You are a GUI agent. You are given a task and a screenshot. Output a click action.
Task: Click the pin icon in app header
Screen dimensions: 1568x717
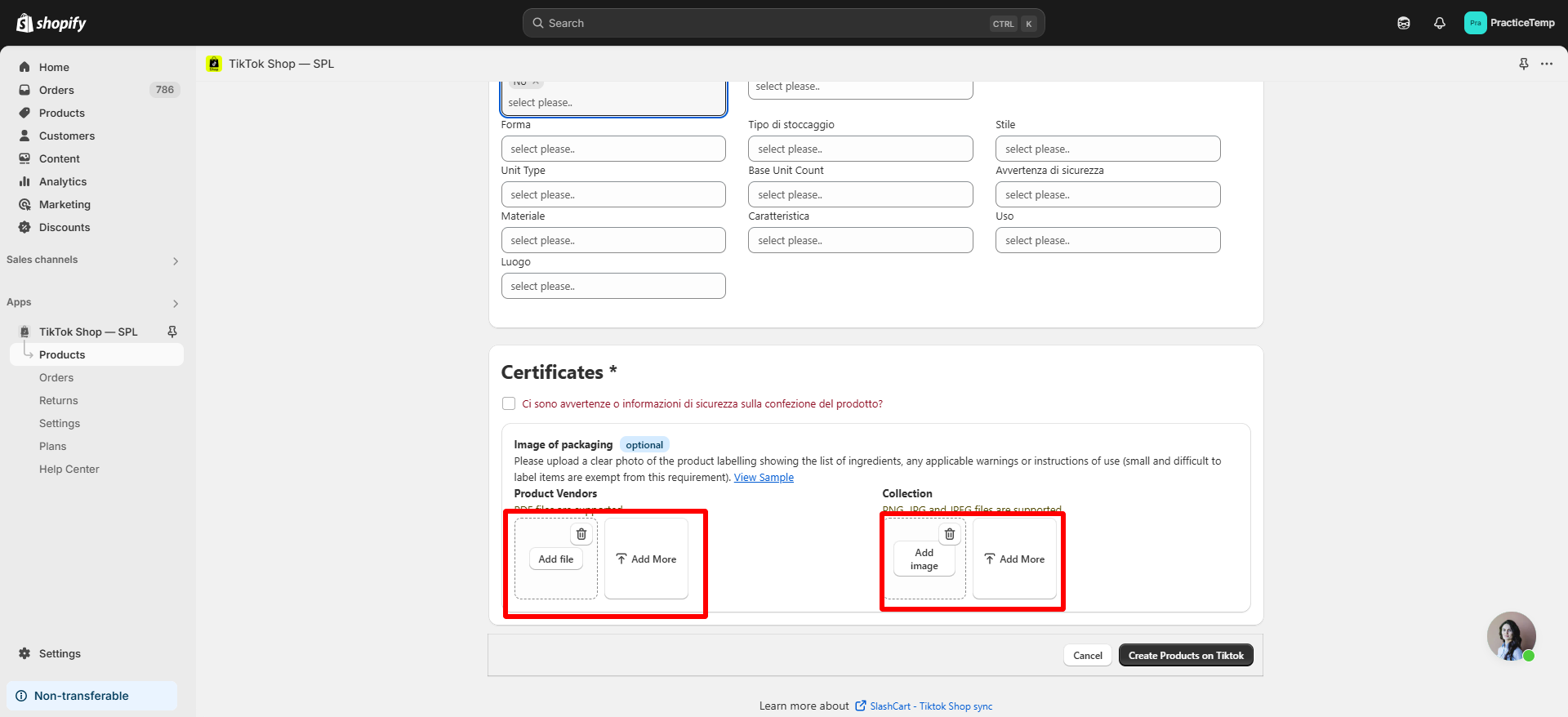[x=1523, y=64]
